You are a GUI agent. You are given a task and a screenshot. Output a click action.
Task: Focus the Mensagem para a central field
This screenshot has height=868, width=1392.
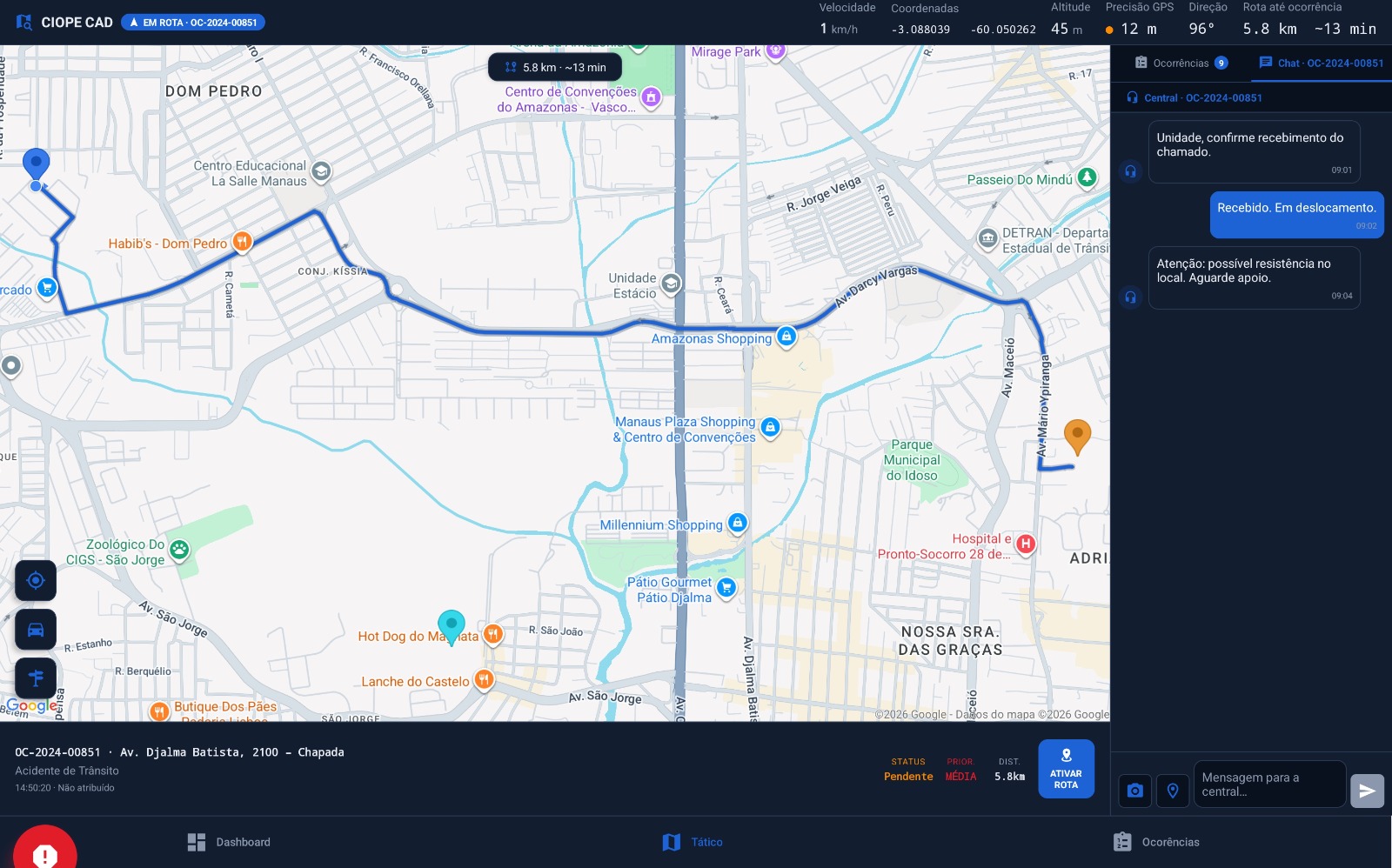point(1270,784)
